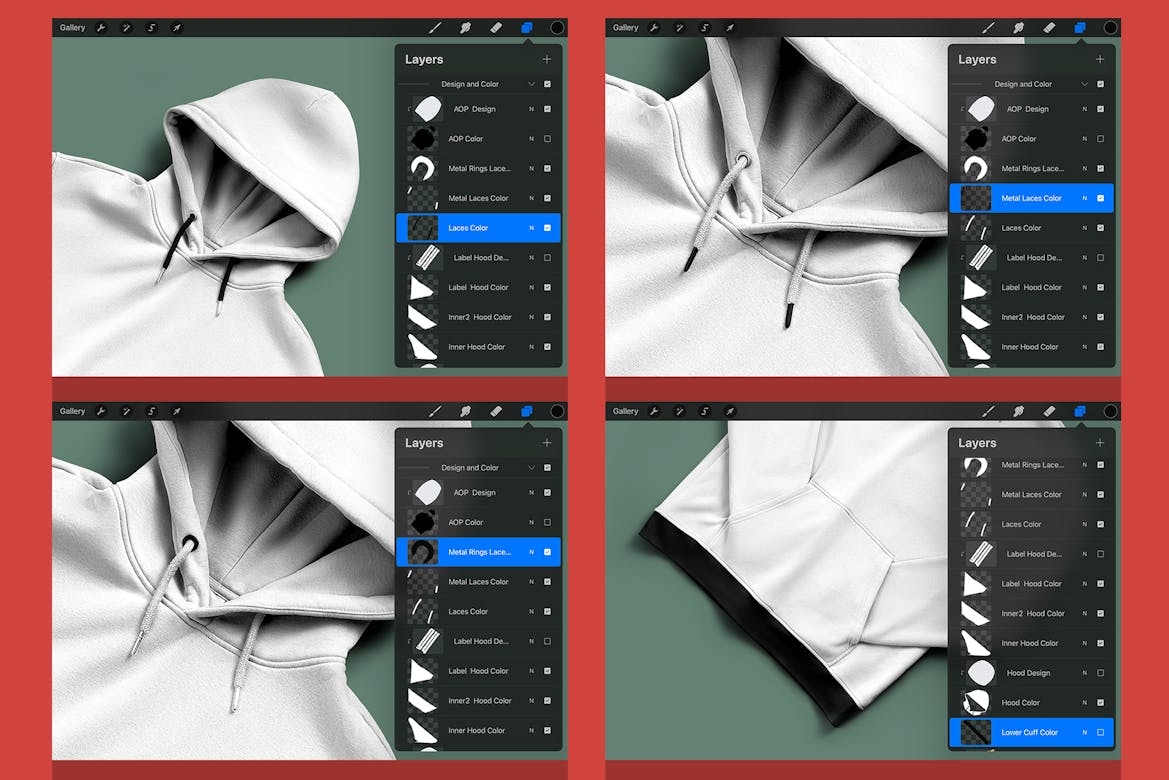
Task: Activate the Eraser tool
Action: 496,27
